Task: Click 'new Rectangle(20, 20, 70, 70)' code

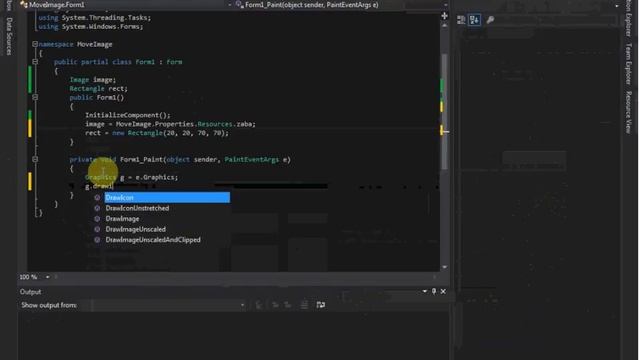Action: click(x=169, y=133)
